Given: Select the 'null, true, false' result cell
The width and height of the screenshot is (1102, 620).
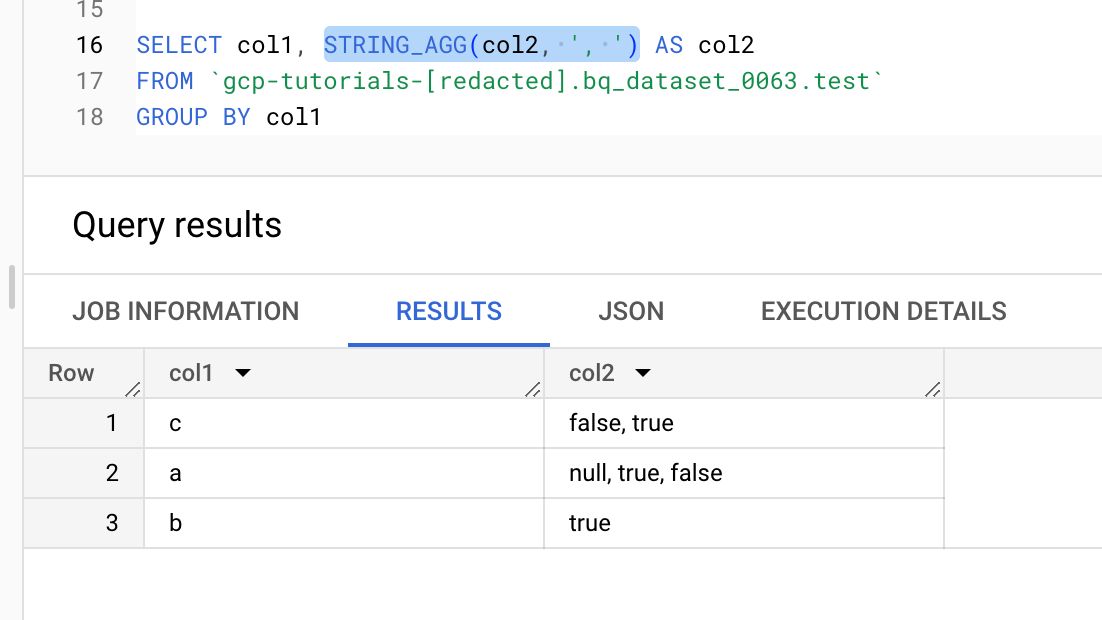Looking at the screenshot, I should pyautogui.click(x=744, y=473).
